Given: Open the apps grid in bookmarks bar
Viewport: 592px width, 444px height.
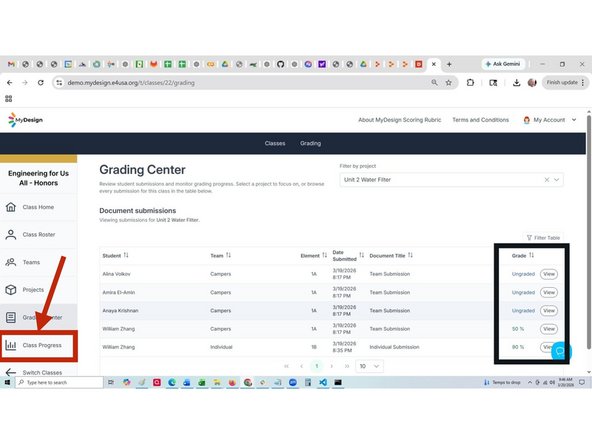Looking at the screenshot, I should 9,99.
